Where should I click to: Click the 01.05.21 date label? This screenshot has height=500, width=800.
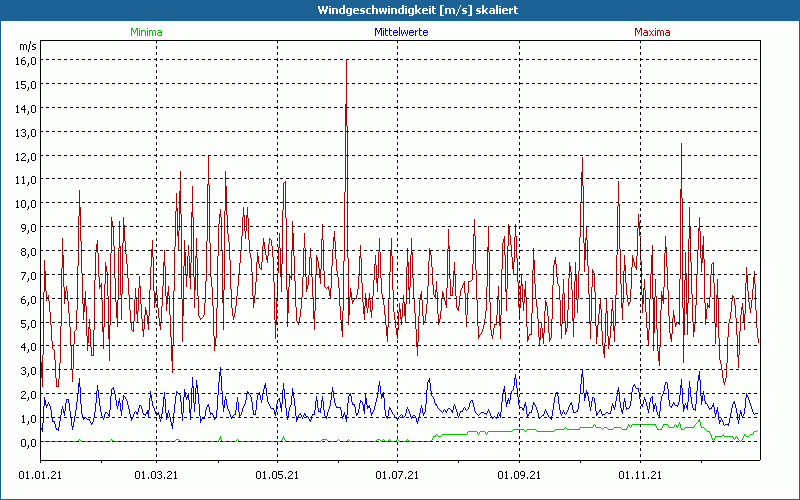277,476
